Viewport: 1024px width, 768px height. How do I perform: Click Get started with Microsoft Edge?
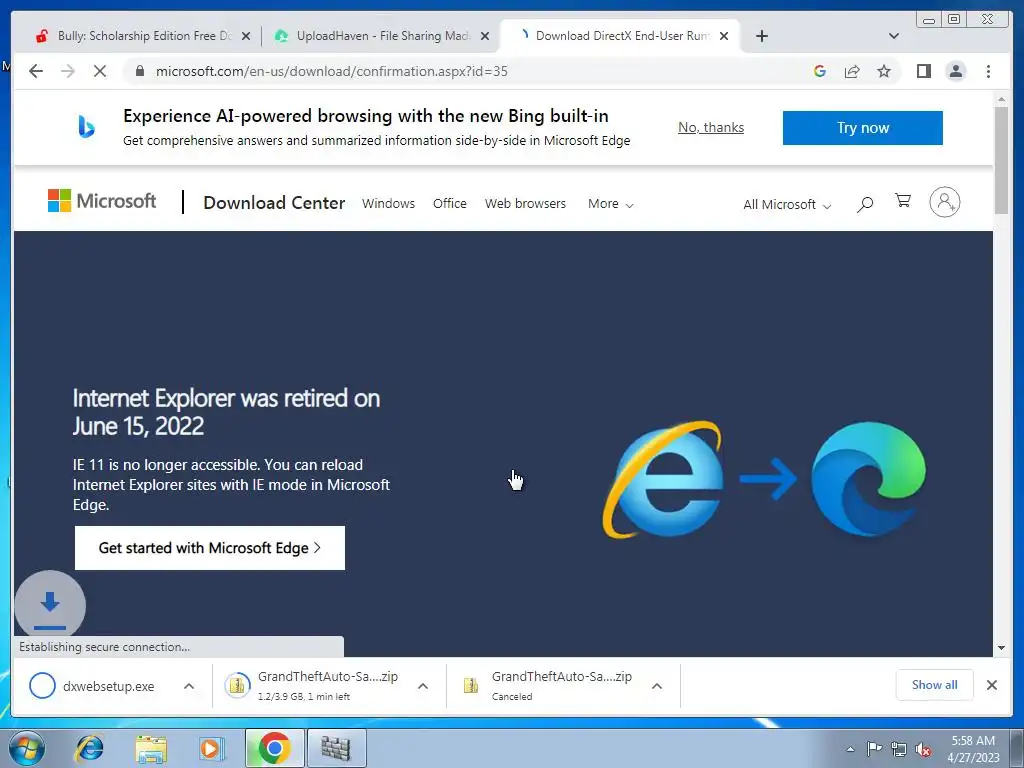(210, 548)
